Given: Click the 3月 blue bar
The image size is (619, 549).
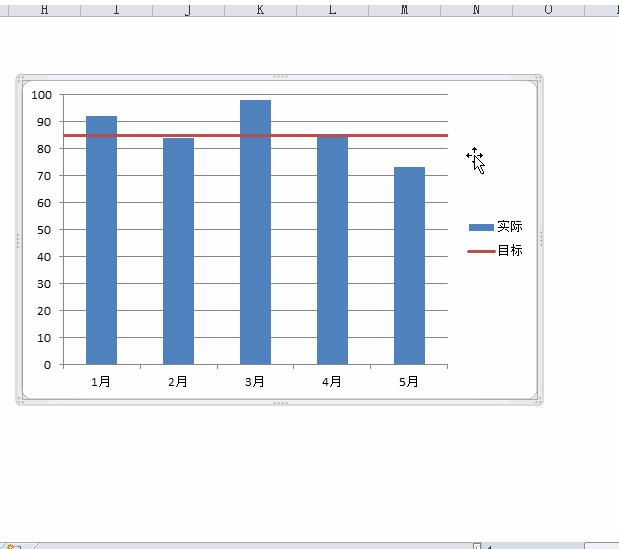Looking at the screenshot, I should pos(255,232).
